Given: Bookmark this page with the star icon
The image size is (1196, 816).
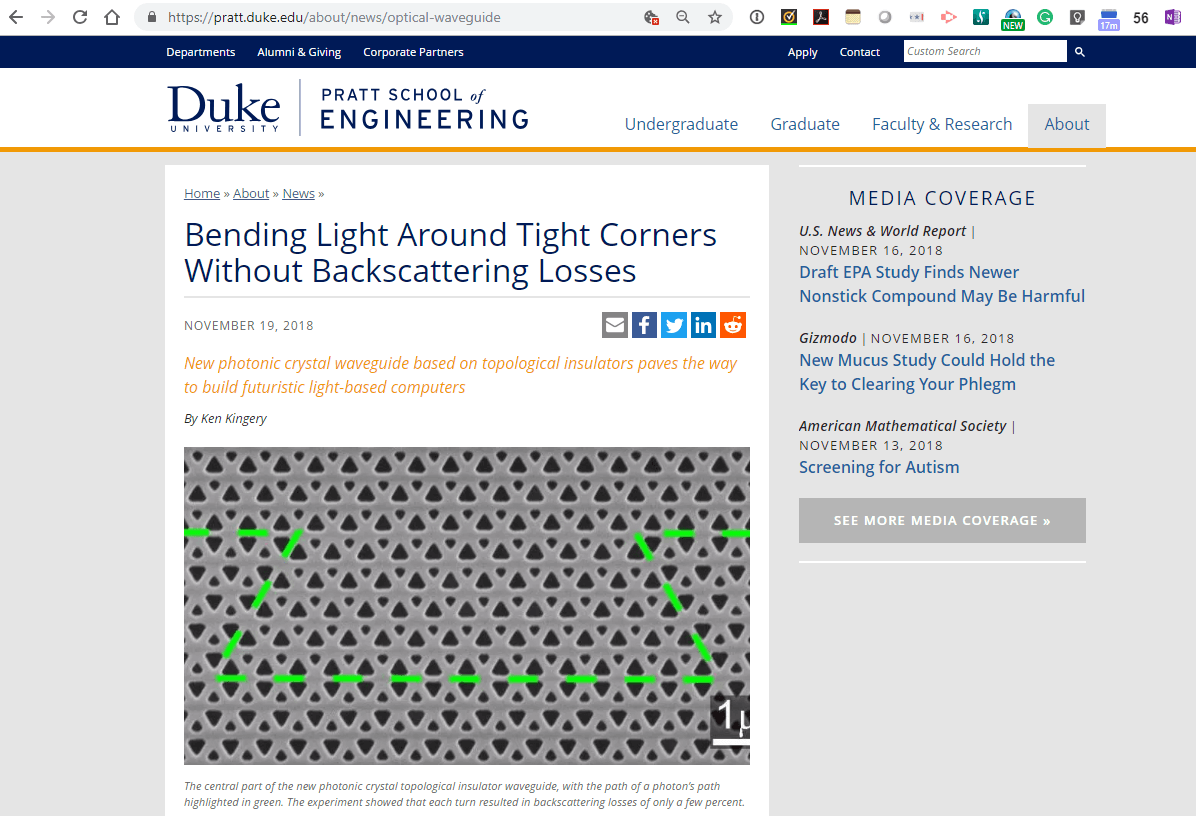Looking at the screenshot, I should pyautogui.click(x=714, y=17).
